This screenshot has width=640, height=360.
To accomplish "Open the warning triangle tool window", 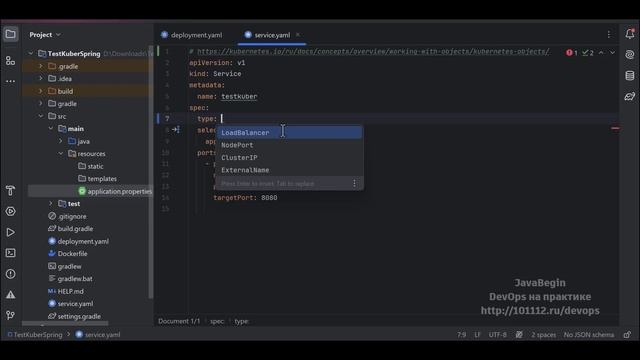I will [x=11, y=294].
